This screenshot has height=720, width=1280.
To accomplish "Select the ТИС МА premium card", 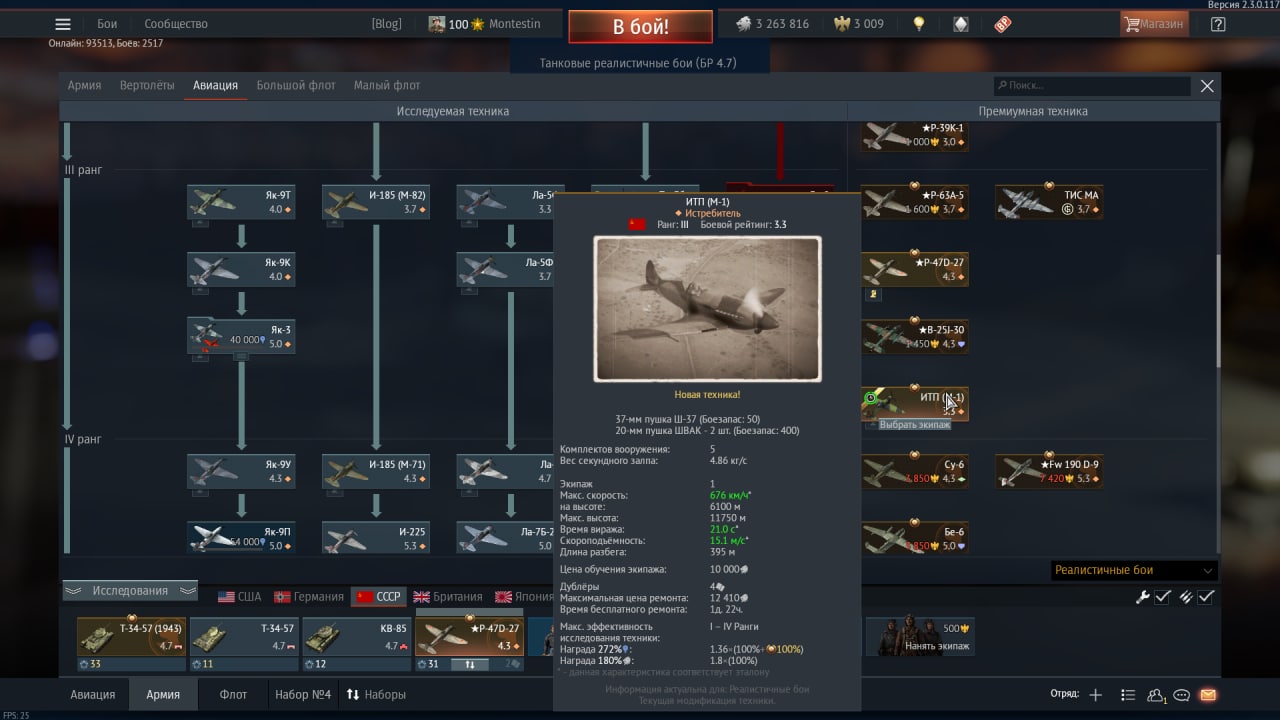I will 1049,202.
